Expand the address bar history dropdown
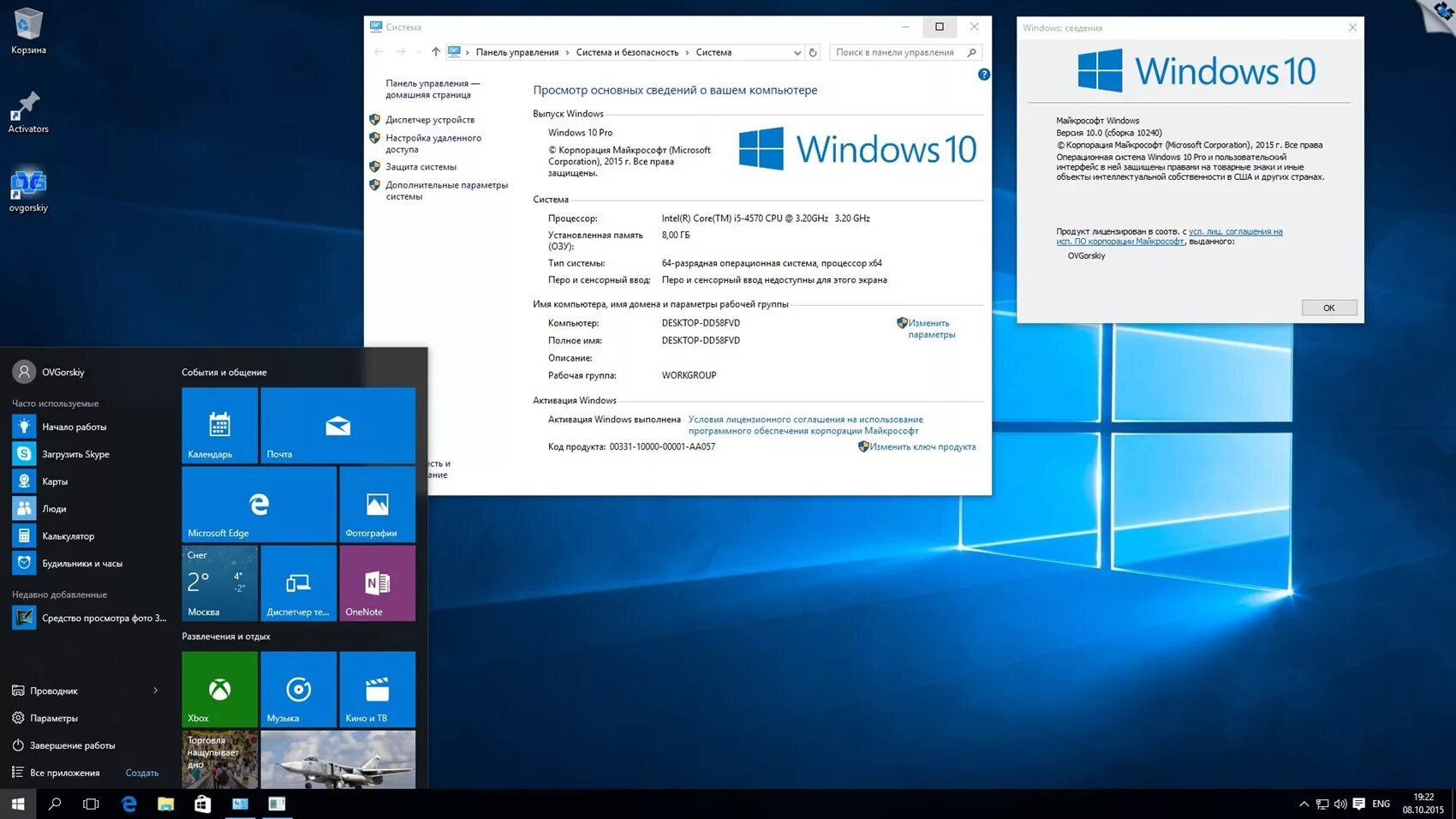The height and width of the screenshot is (819, 1456). 797,52
